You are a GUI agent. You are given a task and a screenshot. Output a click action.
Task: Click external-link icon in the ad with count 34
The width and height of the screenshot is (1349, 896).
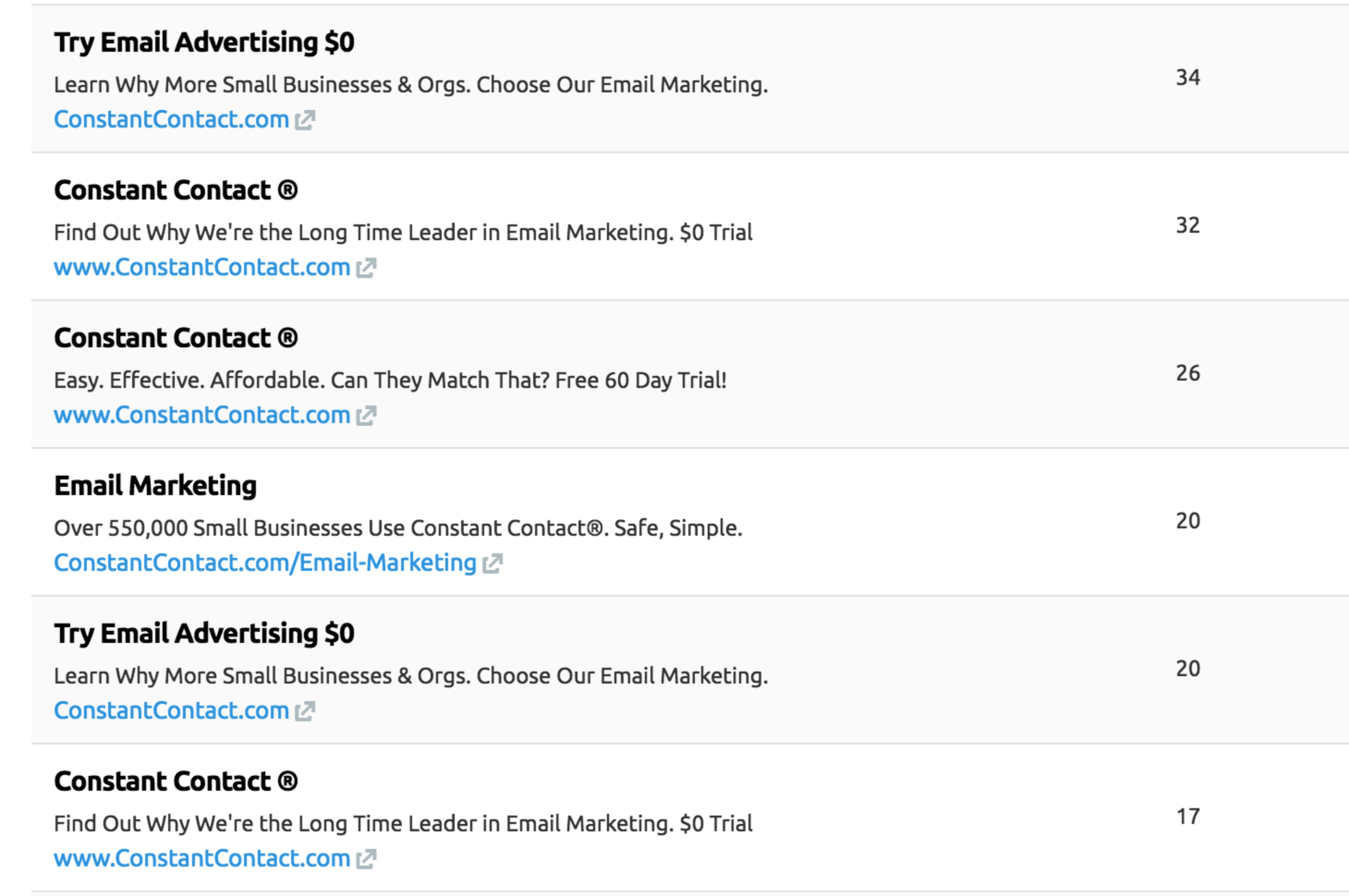point(304,120)
